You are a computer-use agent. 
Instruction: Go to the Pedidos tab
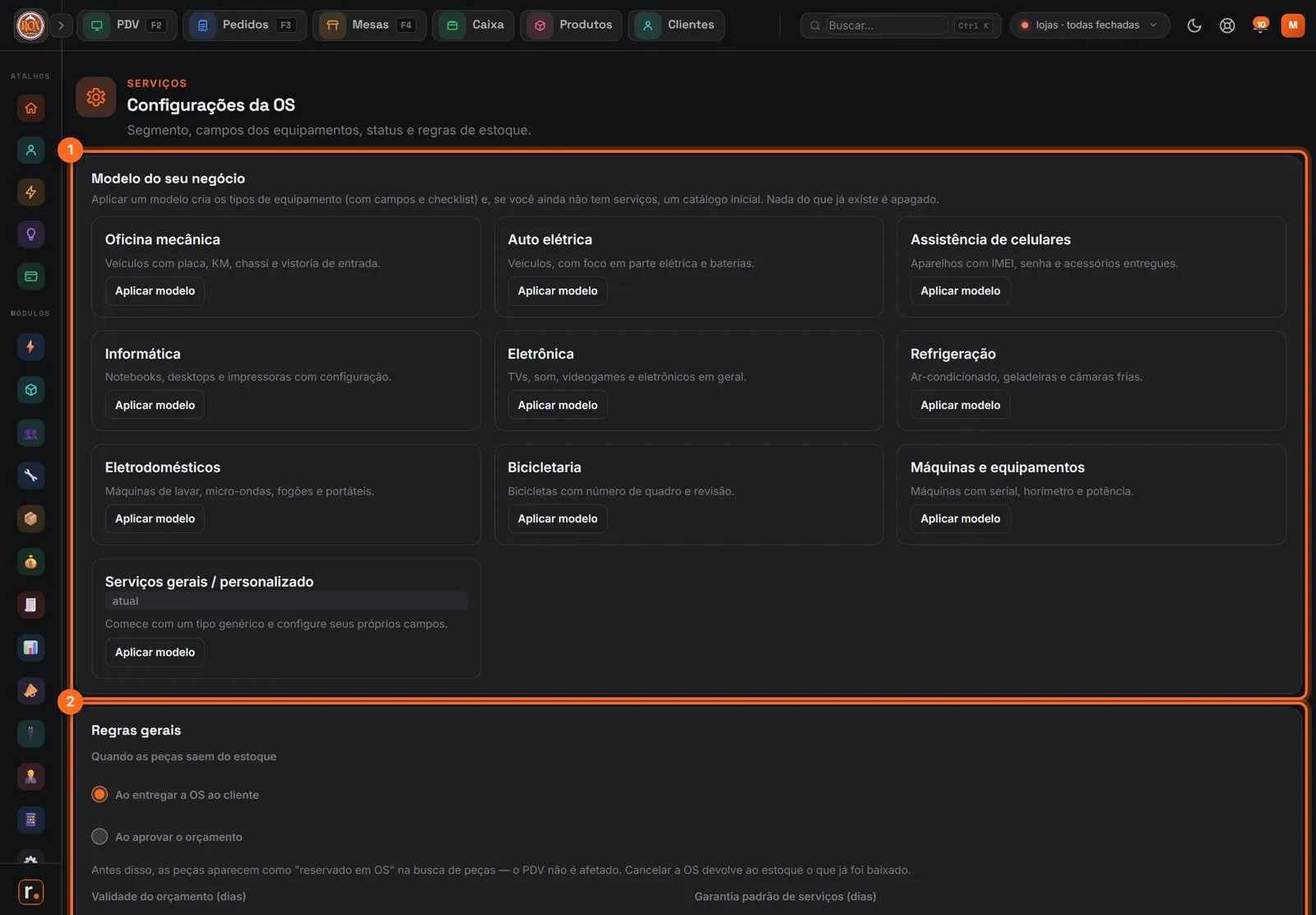coord(244,26)
